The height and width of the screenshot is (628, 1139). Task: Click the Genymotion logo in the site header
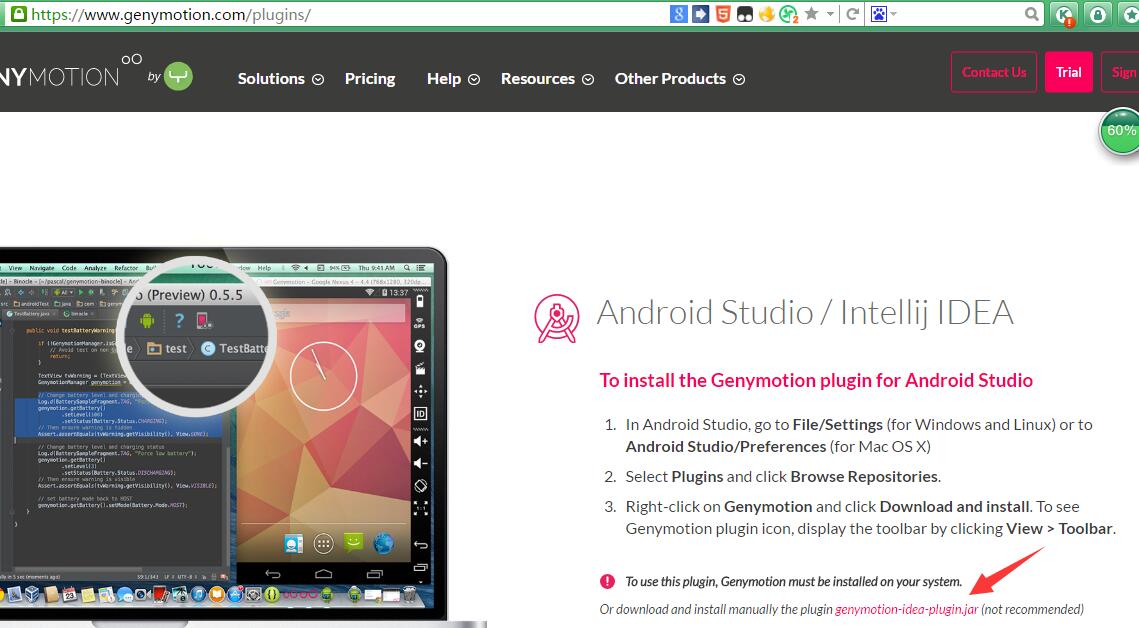point(70,73)
